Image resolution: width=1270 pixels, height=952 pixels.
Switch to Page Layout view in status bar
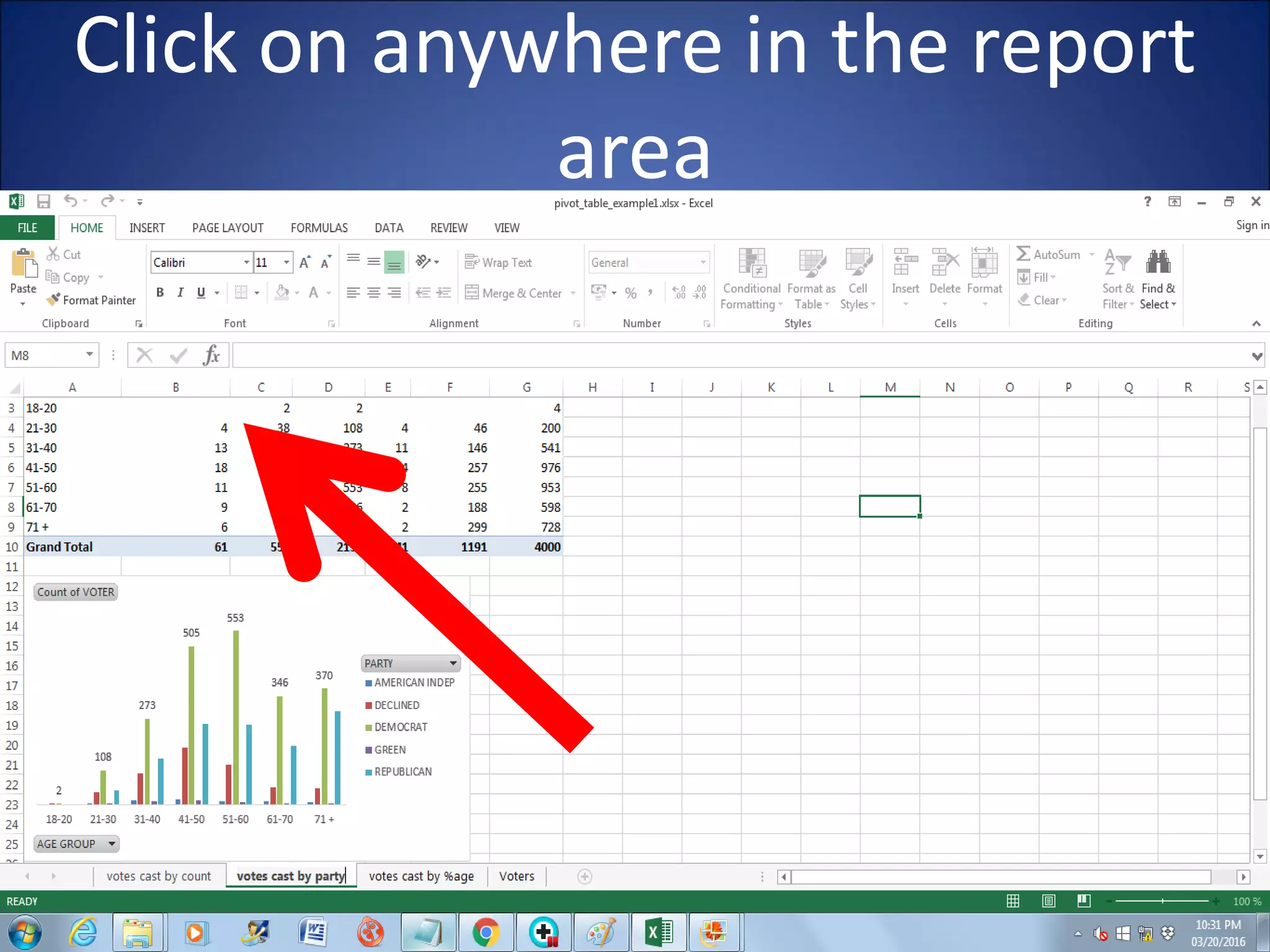(x=1049, y=901)
